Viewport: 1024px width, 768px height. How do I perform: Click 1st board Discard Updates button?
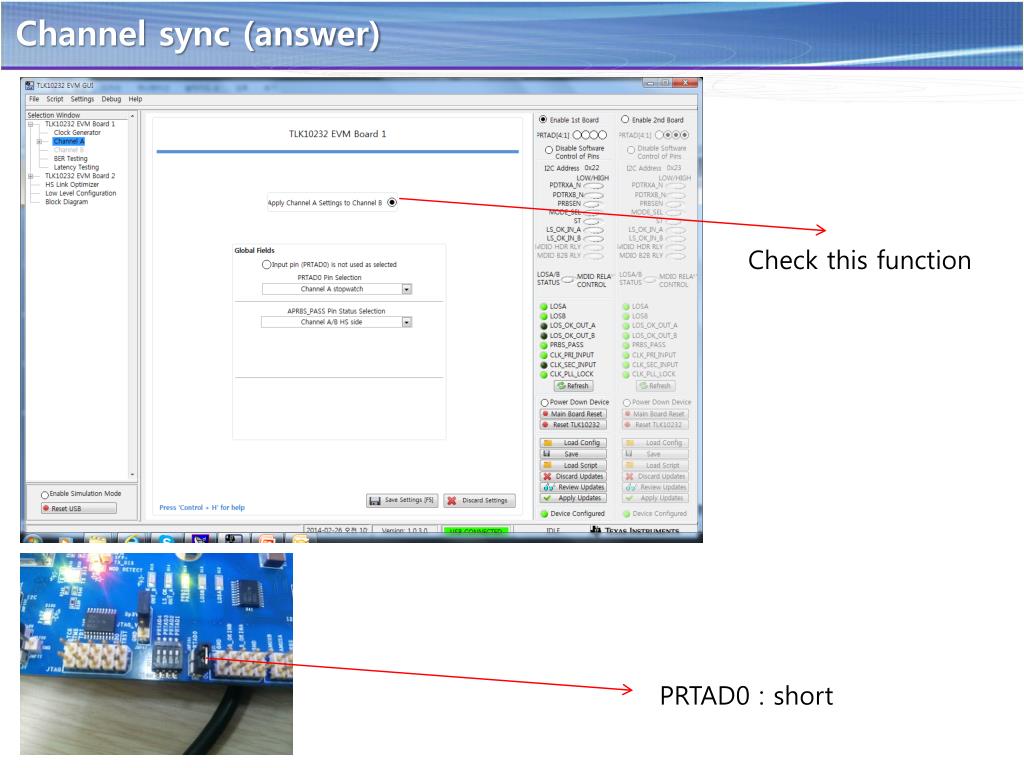click(x=573, y=476)
